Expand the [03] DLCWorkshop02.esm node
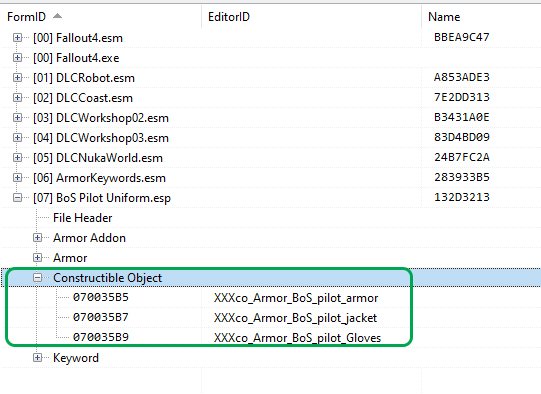Image resolution: width=541 pixels, height=394 pixels. coord(17,118)
